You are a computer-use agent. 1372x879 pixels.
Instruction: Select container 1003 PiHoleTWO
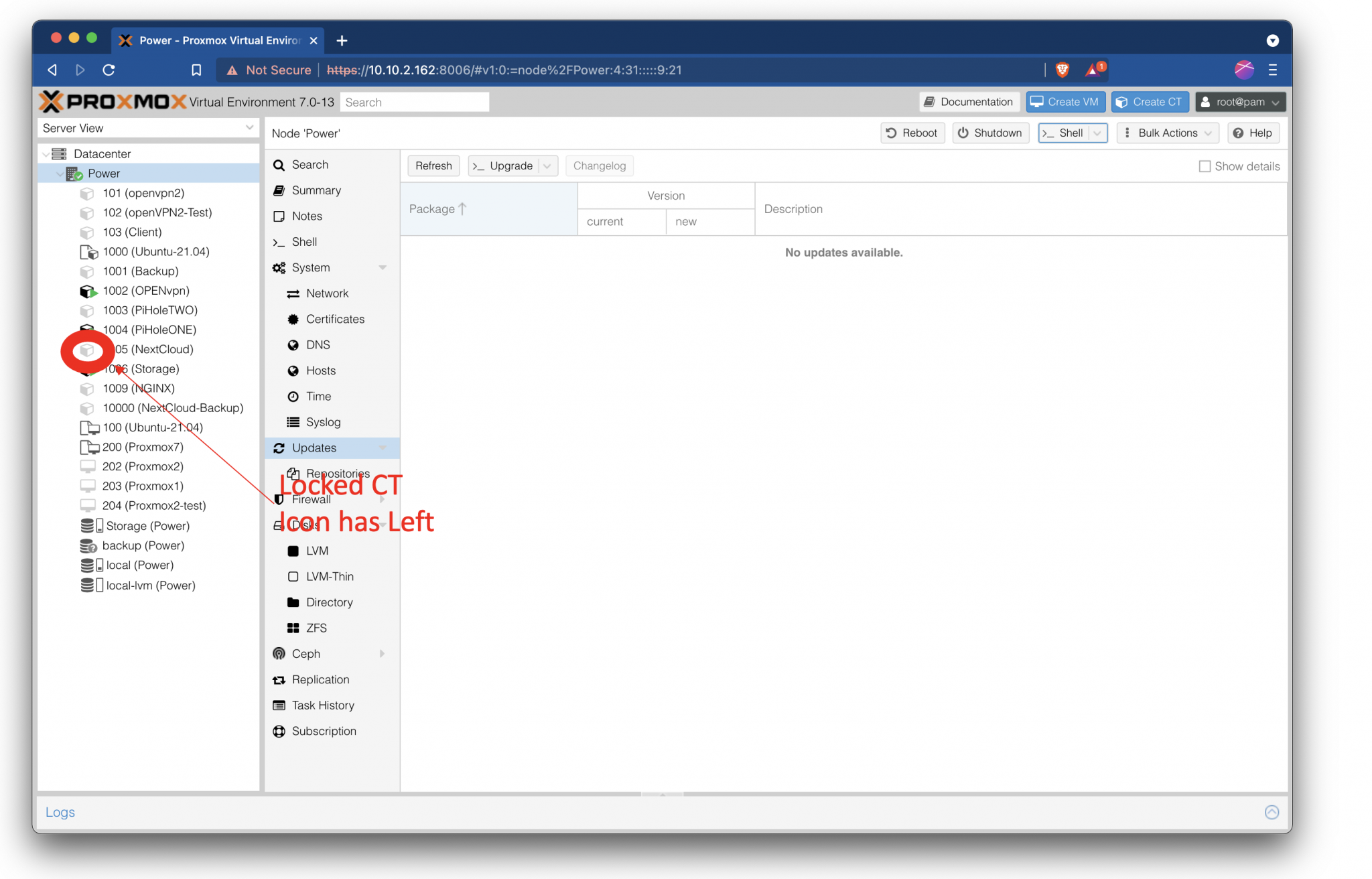(x=149, y=310)
